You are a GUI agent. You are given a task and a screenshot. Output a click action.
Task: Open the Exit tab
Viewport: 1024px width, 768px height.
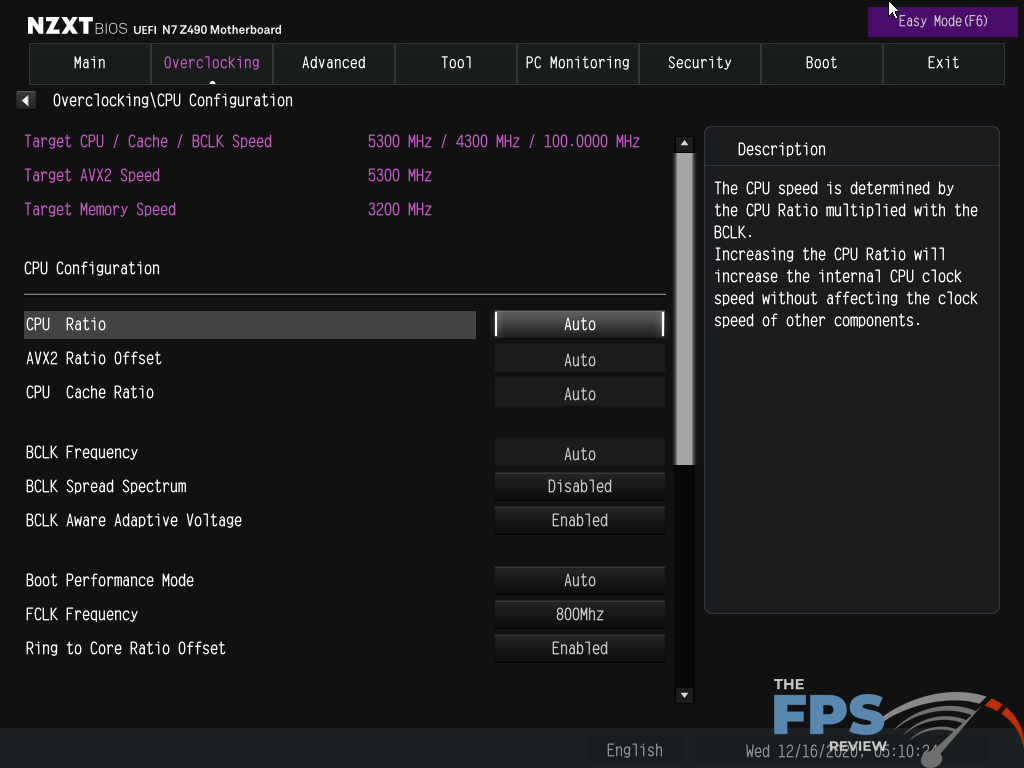(x=942, y=62)
